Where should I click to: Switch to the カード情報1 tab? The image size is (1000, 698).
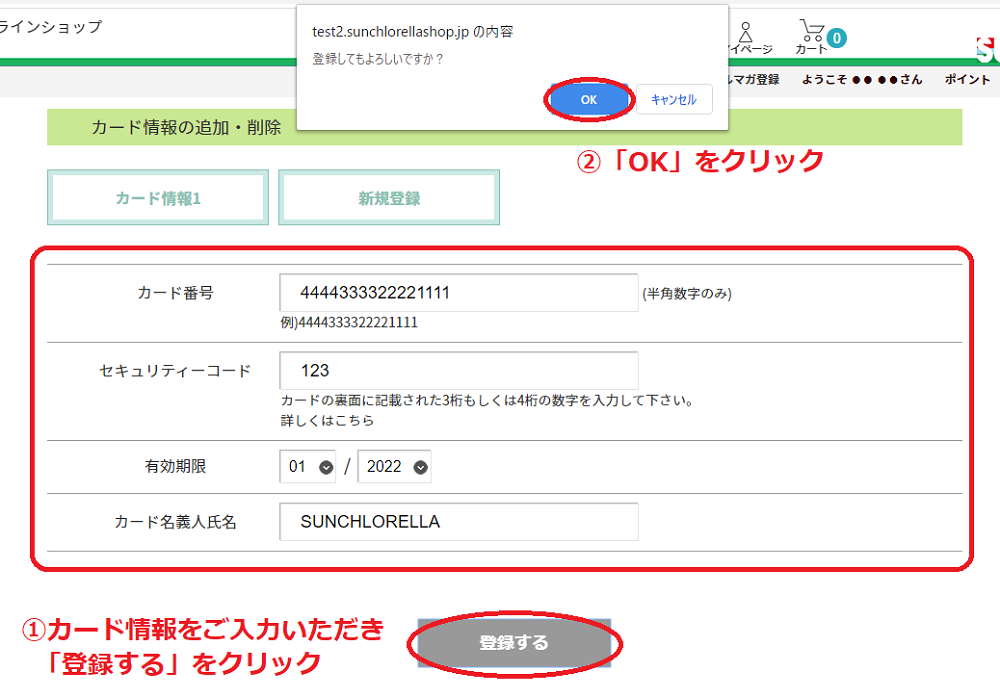pyautogui.click(x=158, y=198)
